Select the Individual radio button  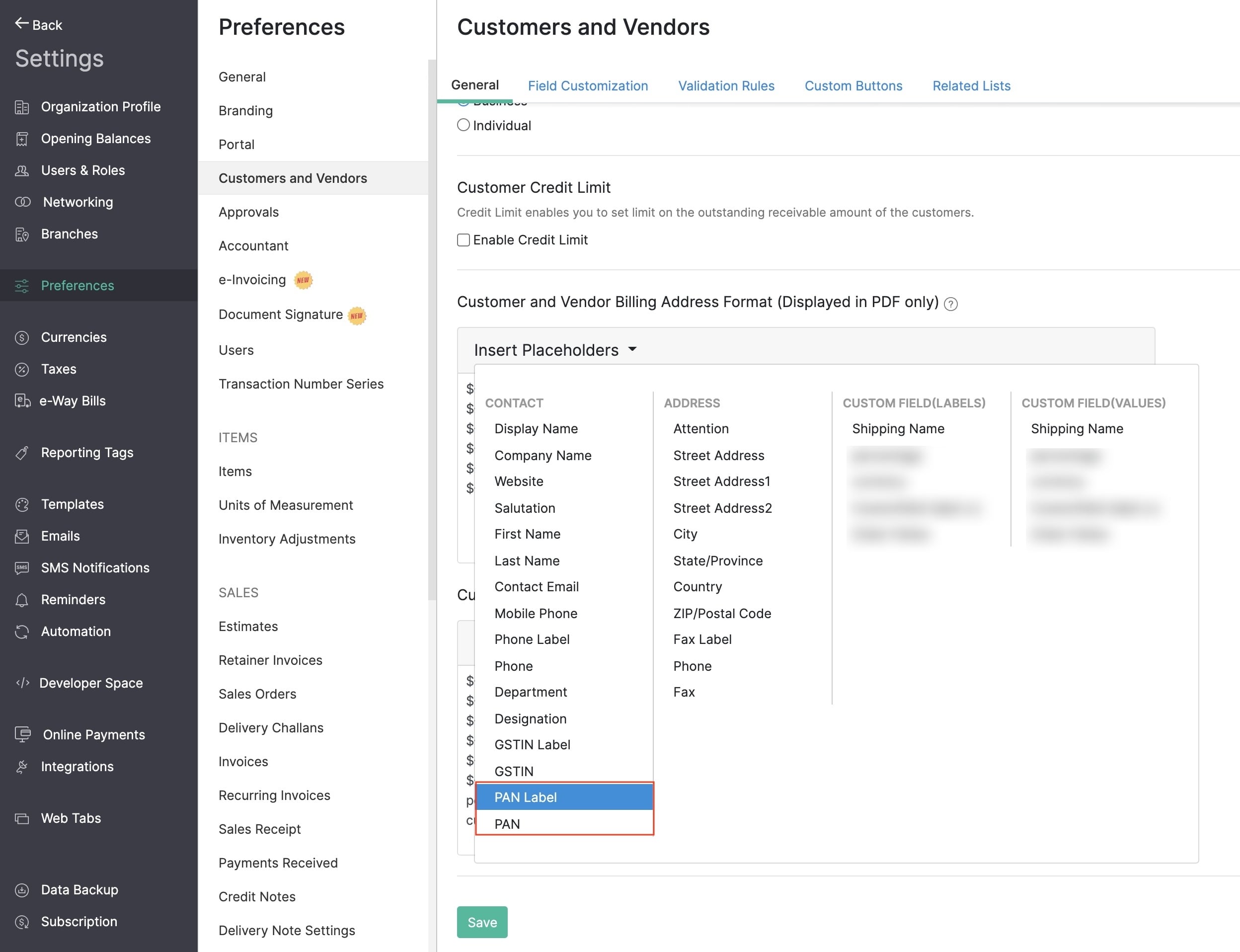pyautogui.click(x=464, y=125)
